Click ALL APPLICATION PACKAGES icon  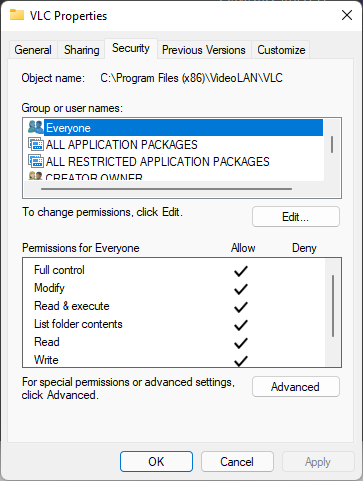[36, 144]
